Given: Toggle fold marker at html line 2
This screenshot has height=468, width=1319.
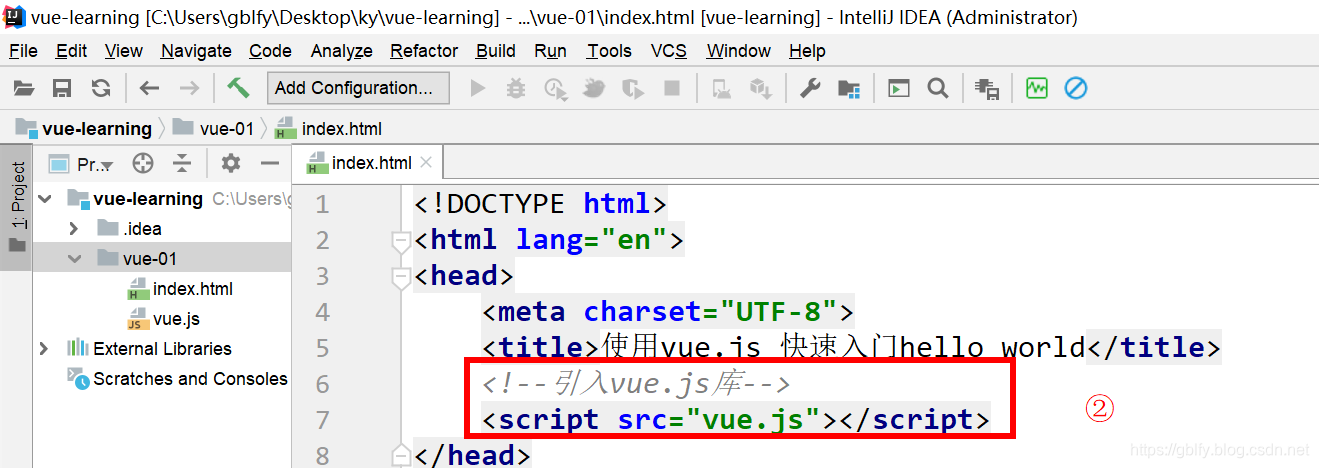Looking at the screenshot, I should pyautogui.click(x=402, y=241).
